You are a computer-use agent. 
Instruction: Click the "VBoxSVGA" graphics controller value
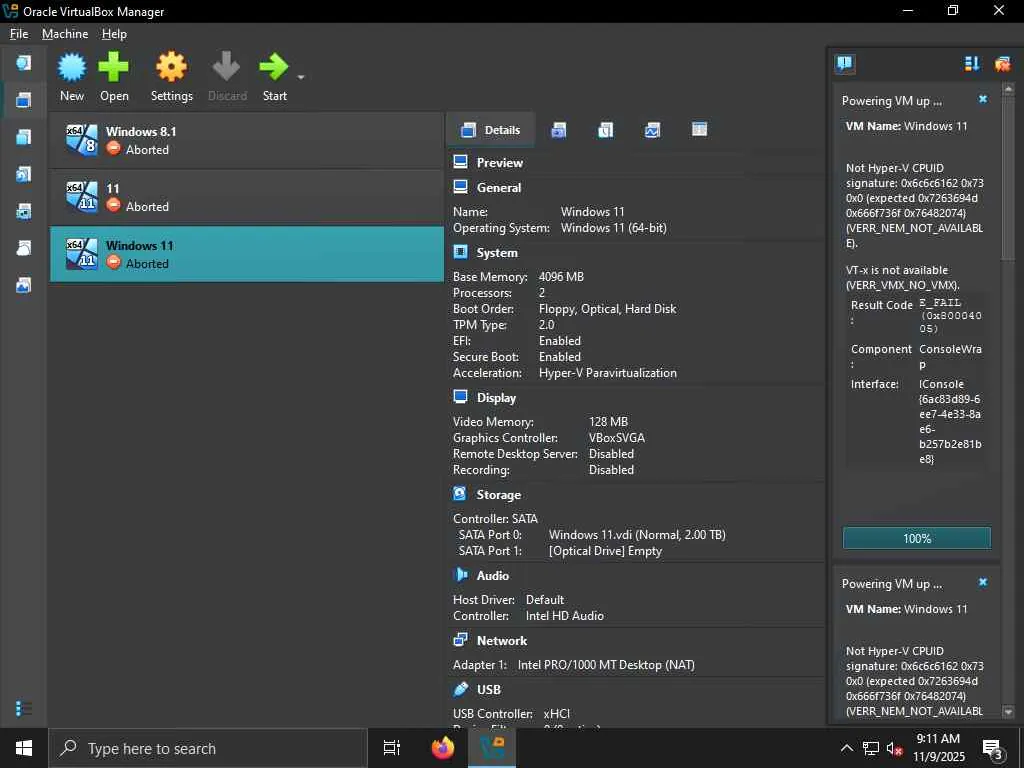click(616, 438)
